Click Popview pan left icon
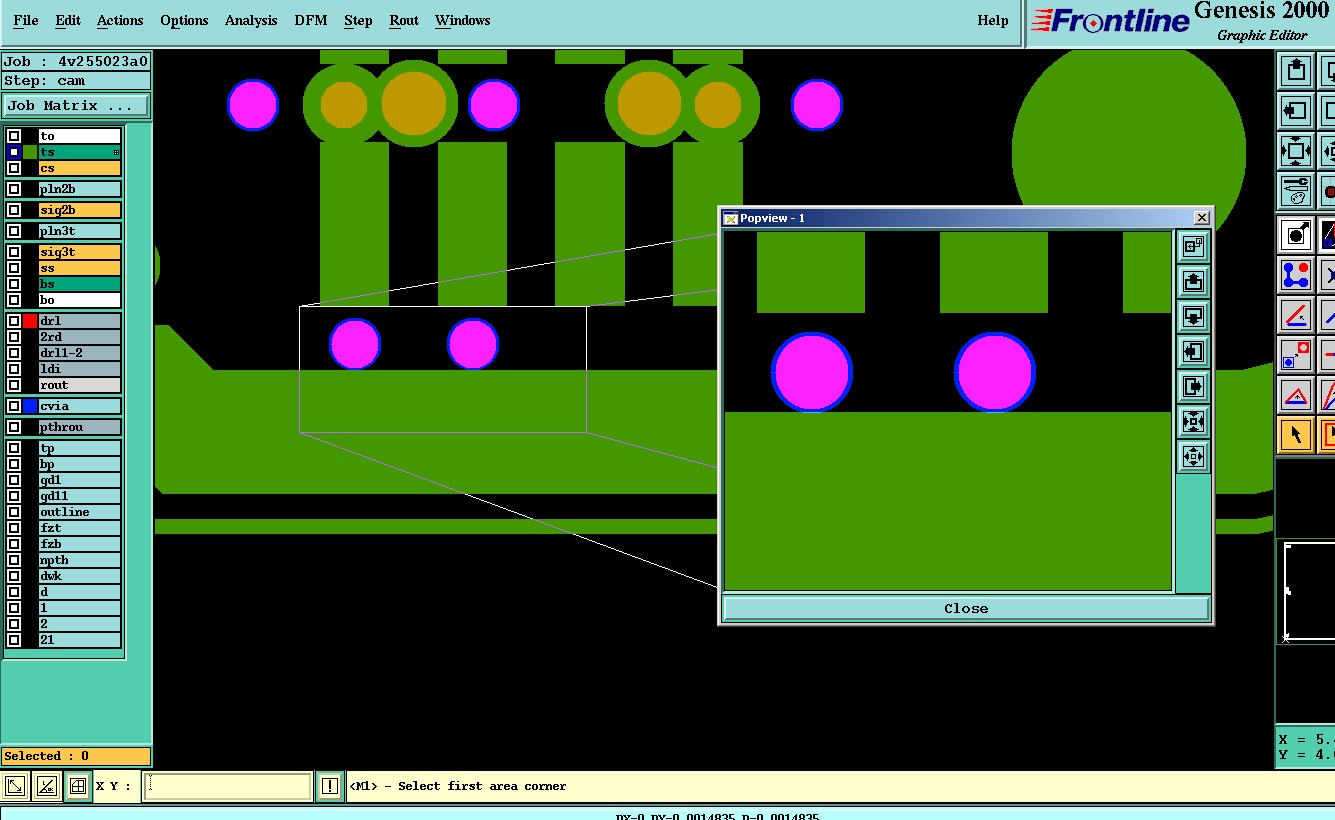Screen dimensions: 1335x820 click(x=1192, y=351)
